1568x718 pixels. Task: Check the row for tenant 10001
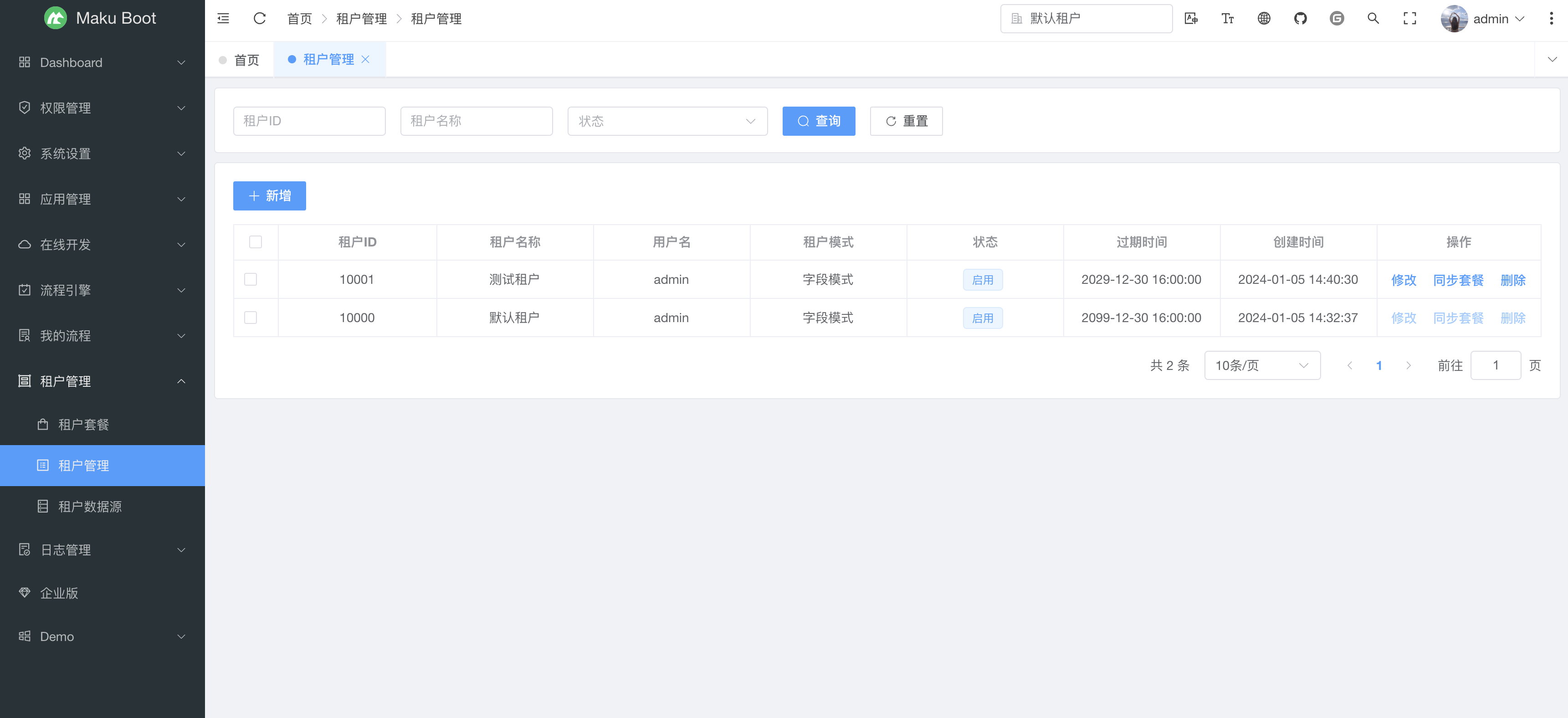coord(250,280)
